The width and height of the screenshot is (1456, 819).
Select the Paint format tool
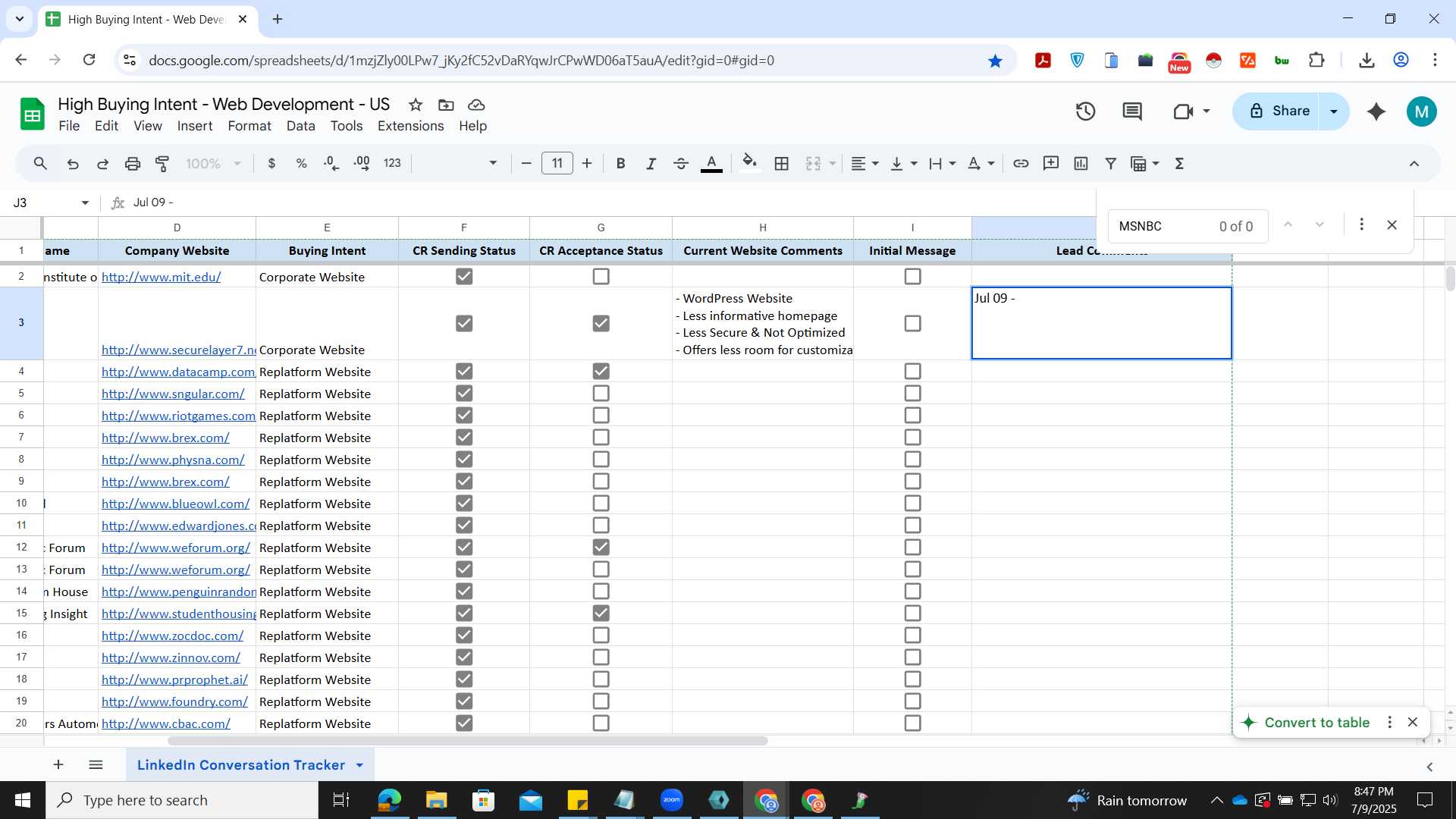point(162,164)
